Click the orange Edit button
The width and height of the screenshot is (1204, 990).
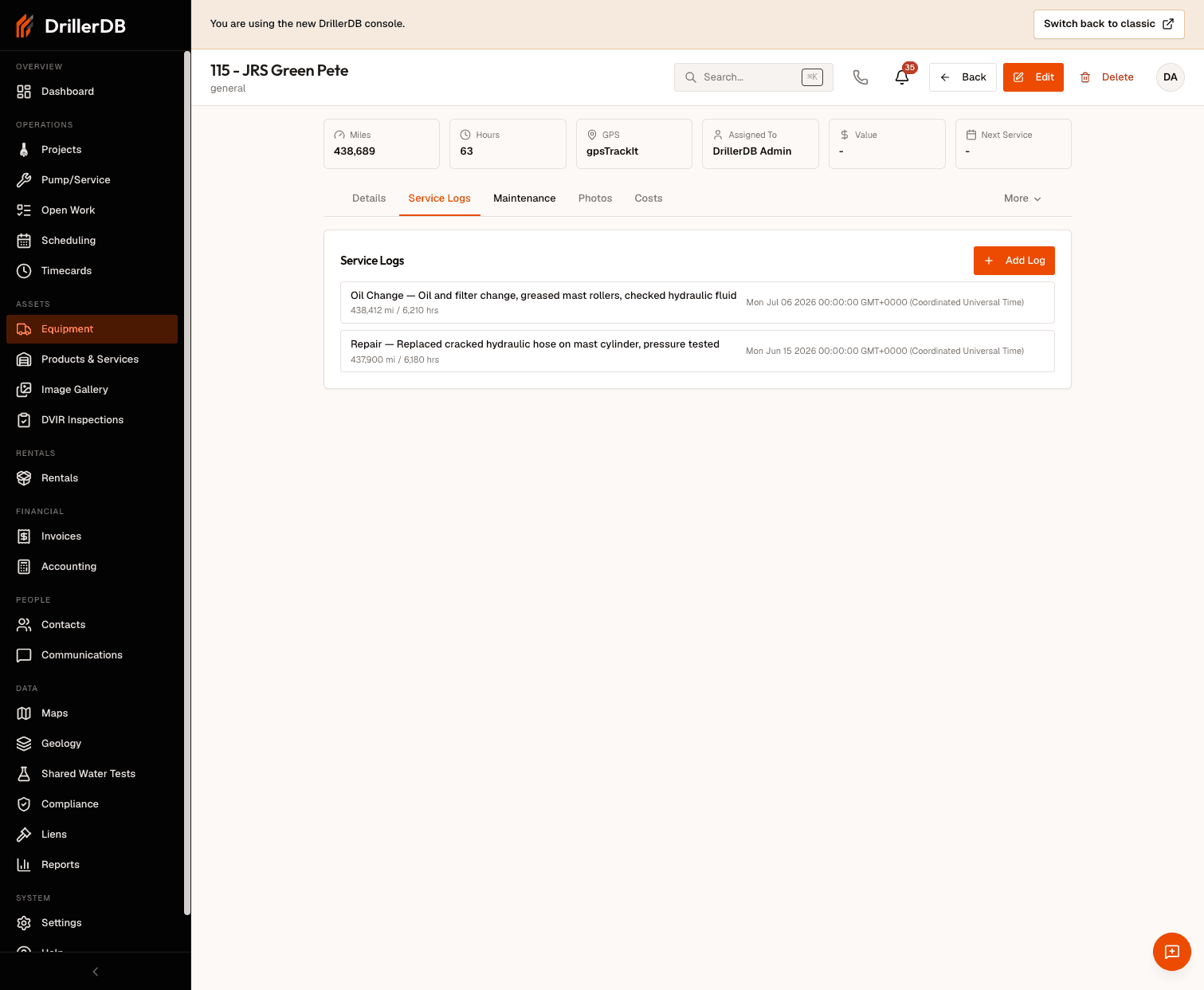tap(1033, 77)
